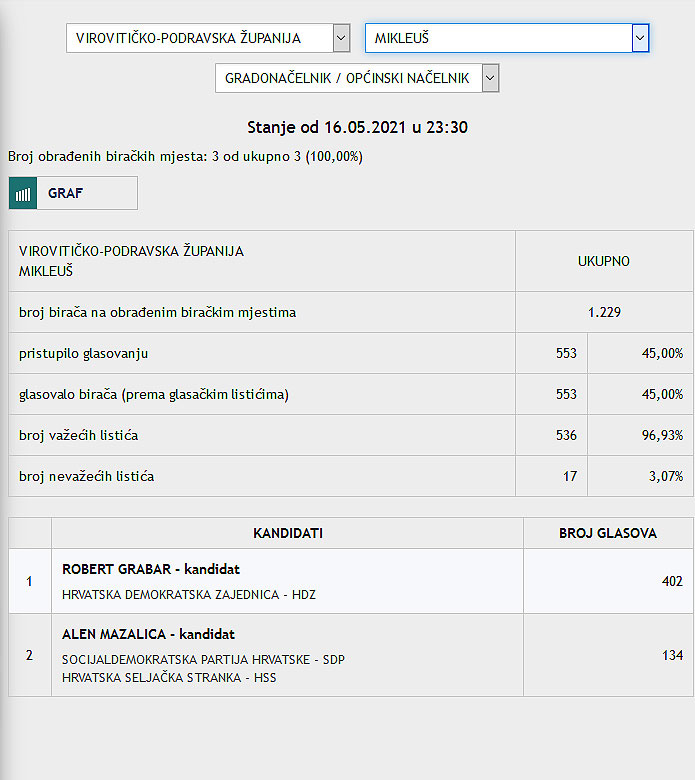Select the VIROVITIČKO-PODRAVSKA ŽUPANIJA combo box
The height and width of the screenshot is (780, 695).
(208, 38)
